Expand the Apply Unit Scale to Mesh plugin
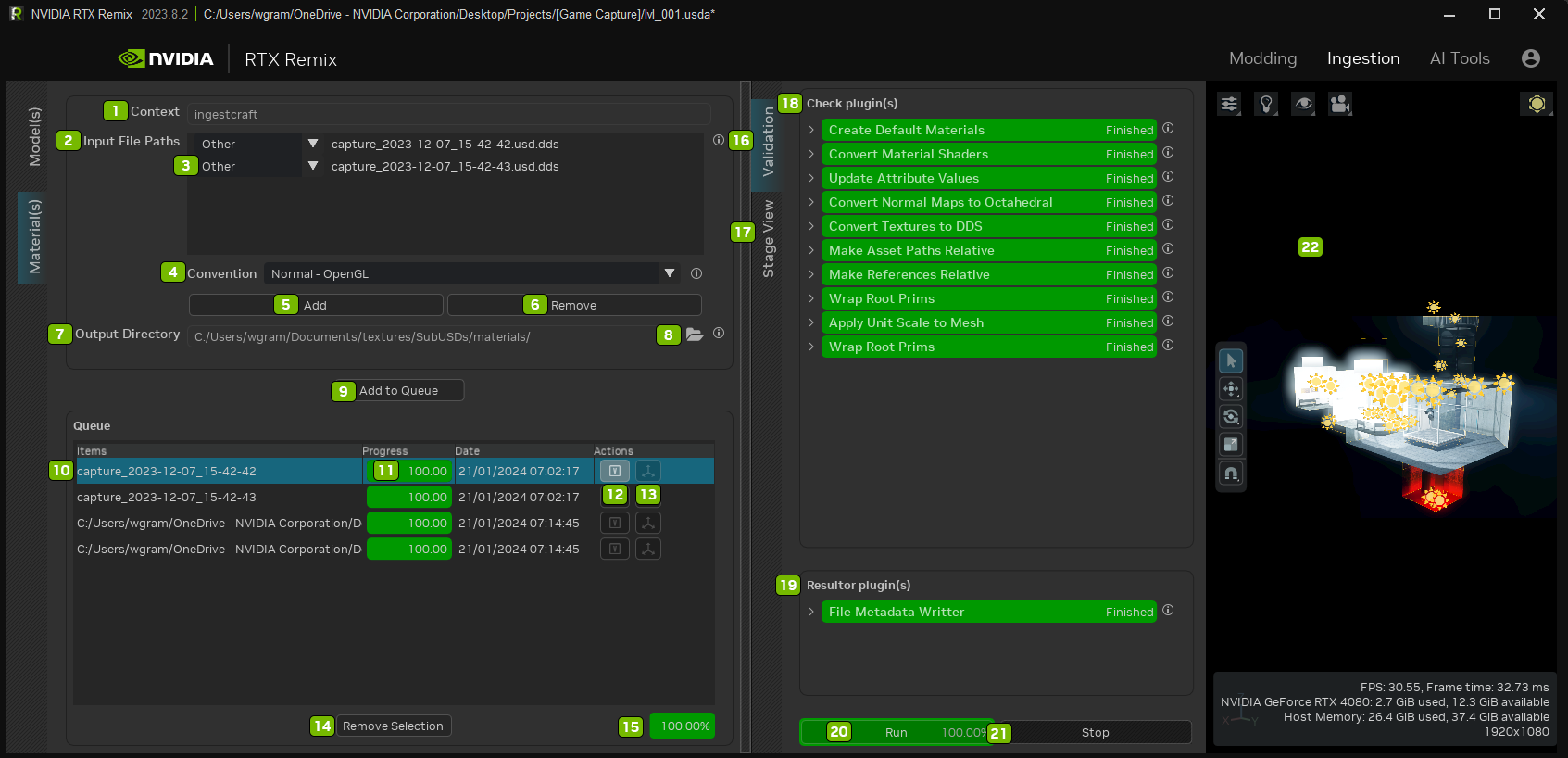1568x758 pixels. click(811, 322)
